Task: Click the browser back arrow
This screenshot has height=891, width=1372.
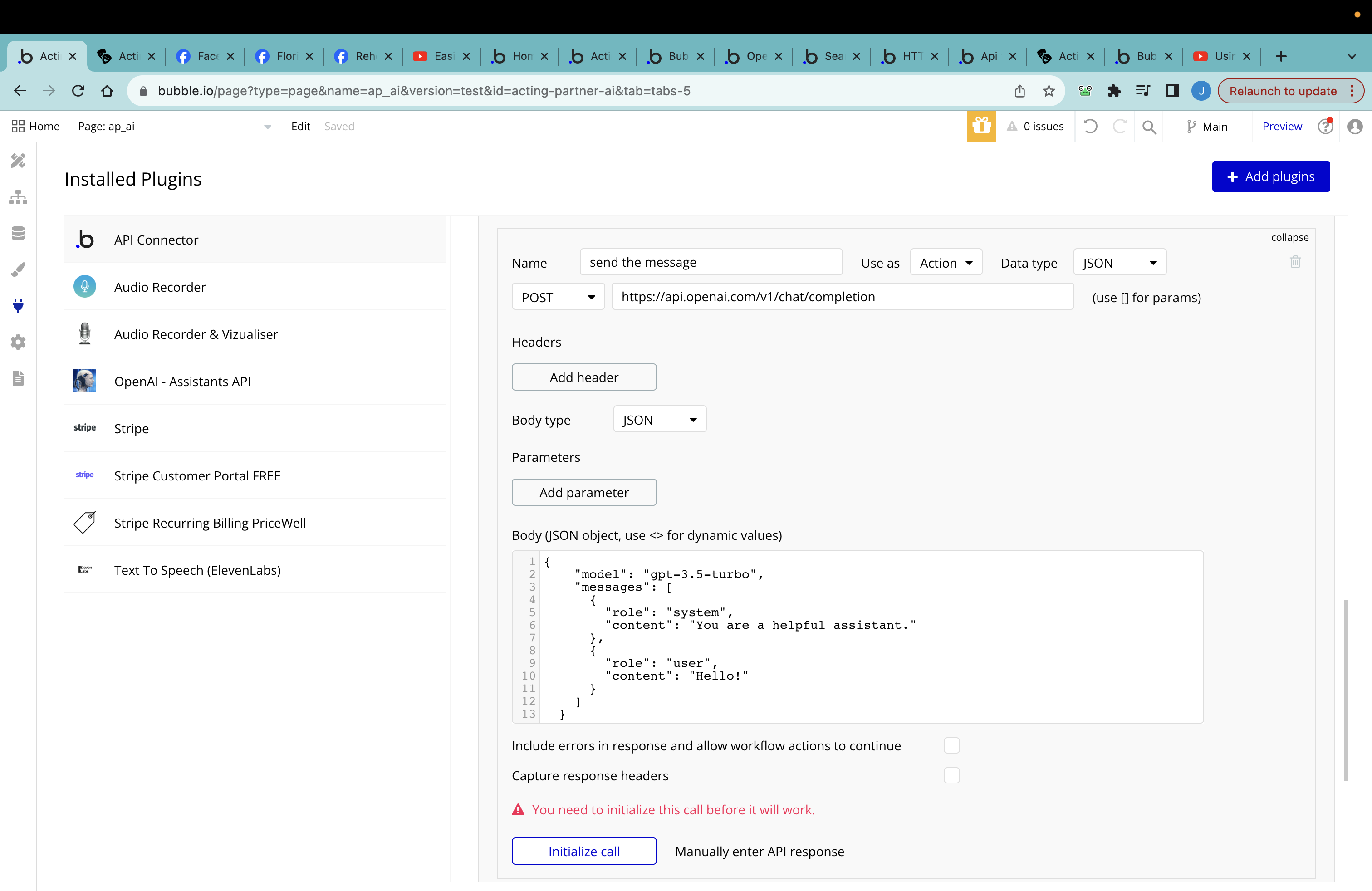Action: (x=20, y=90)
